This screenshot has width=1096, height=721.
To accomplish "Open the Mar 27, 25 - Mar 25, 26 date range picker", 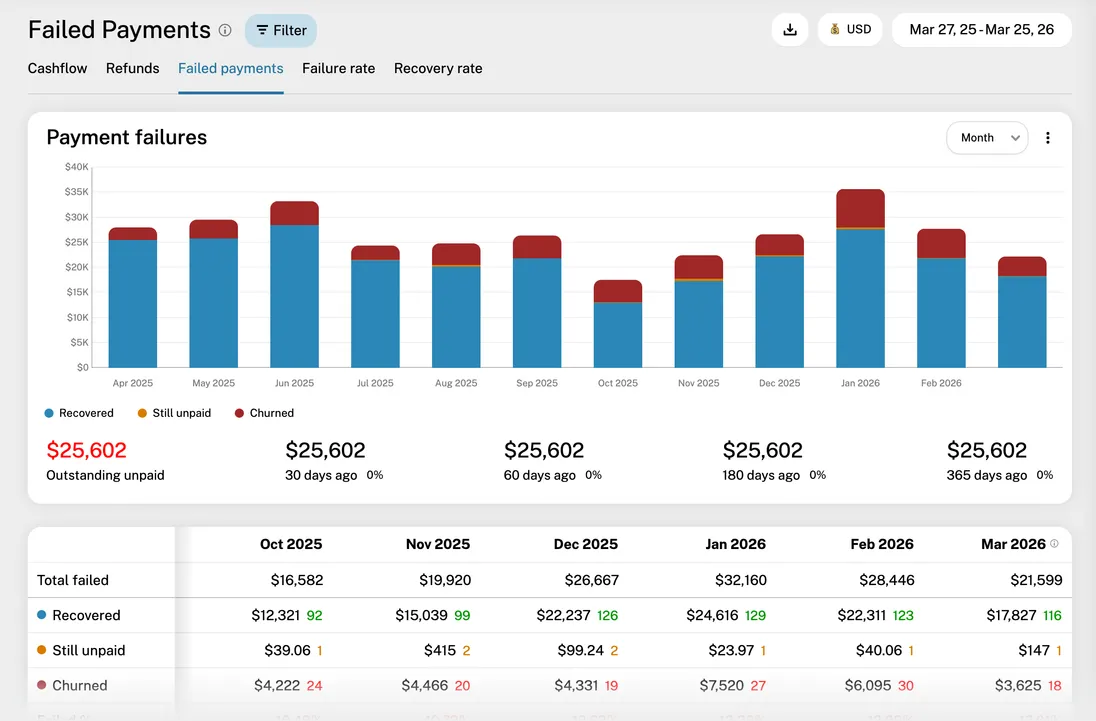I will click(981, 29).
